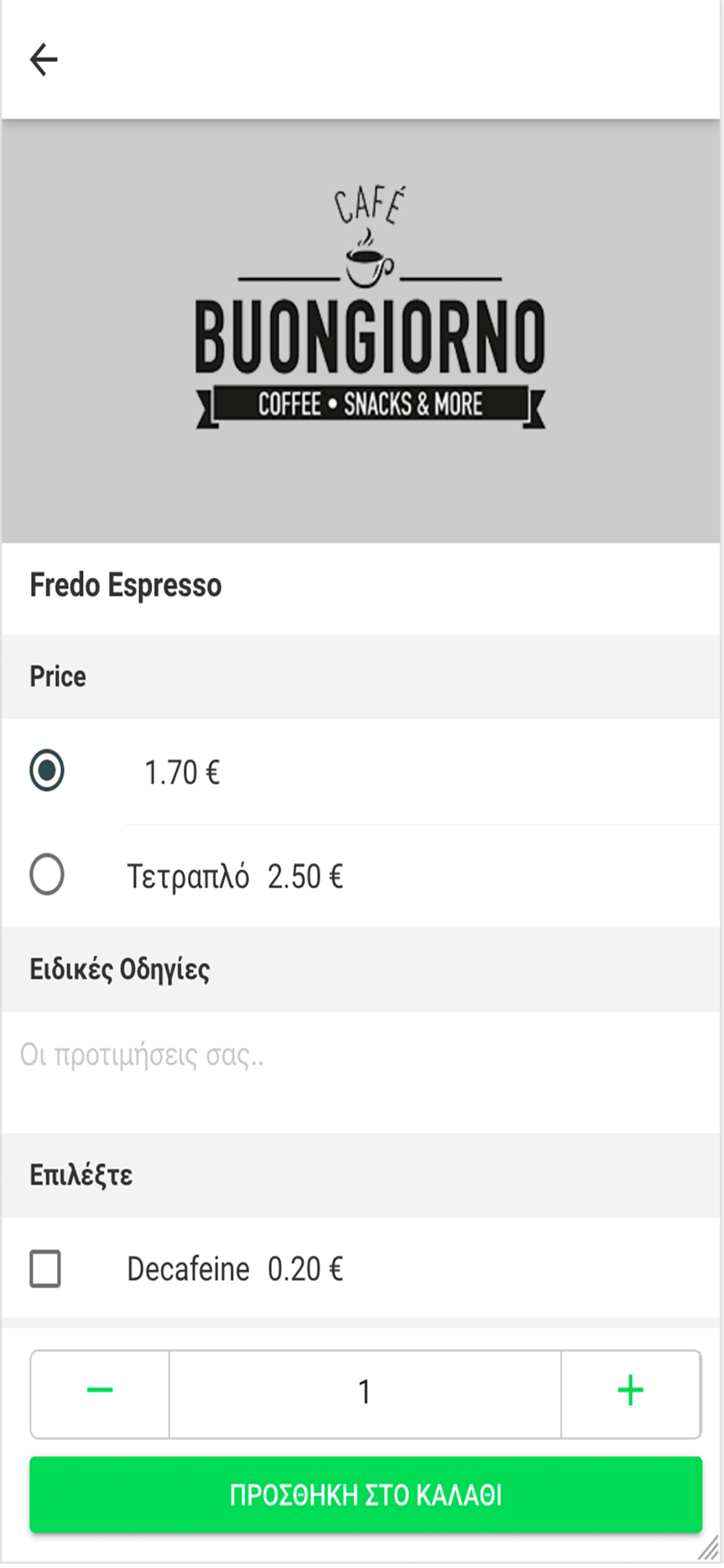Click the Coffee Snacks & More ribbon banner
This screenshot has height=1568, width=724.
tap(370, 405)
